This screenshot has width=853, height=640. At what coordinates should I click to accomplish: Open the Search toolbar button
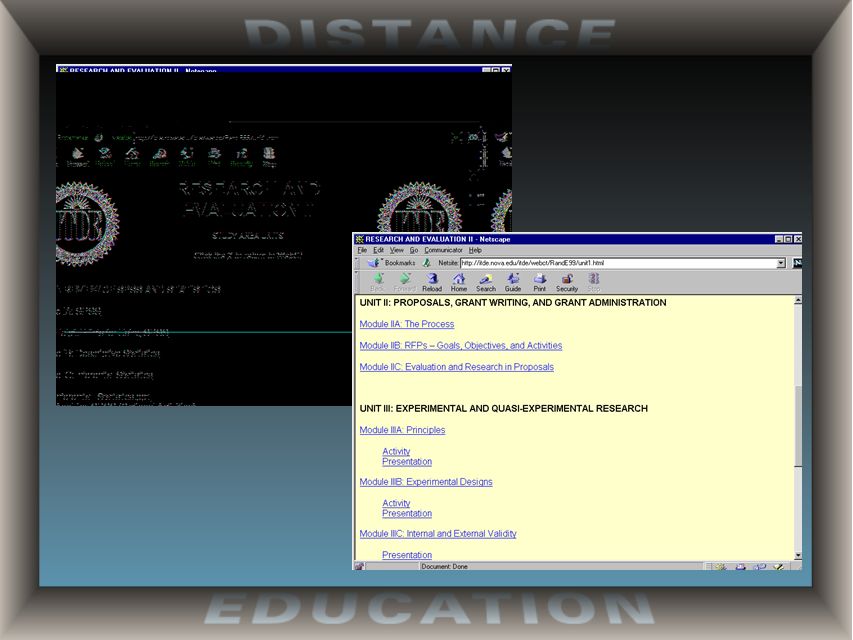click(x=486, y=282)
